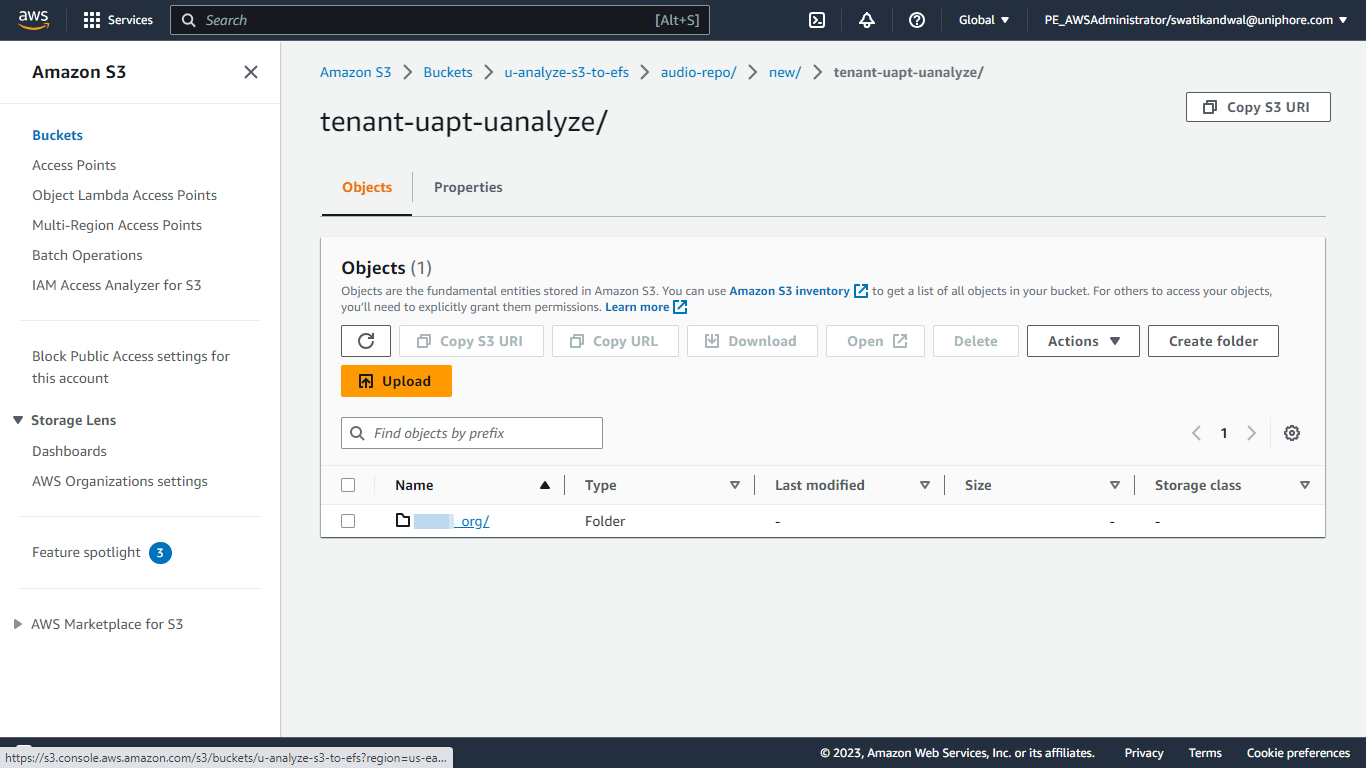Open Cookie preferences in footer
1366x768 pixels.
(x=1298, y=753)
